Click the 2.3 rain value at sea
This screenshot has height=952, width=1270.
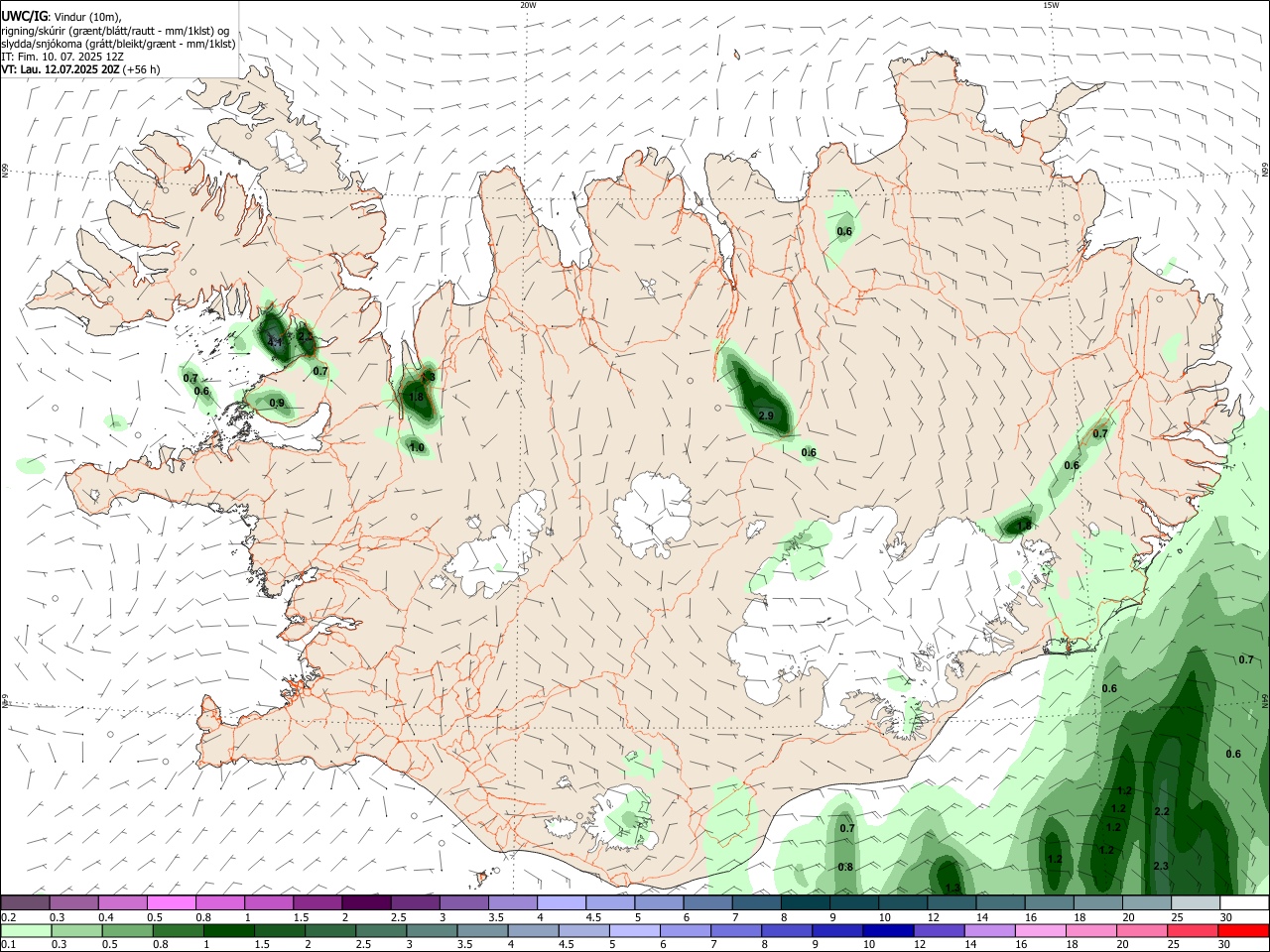click(x=1161, y=866)
